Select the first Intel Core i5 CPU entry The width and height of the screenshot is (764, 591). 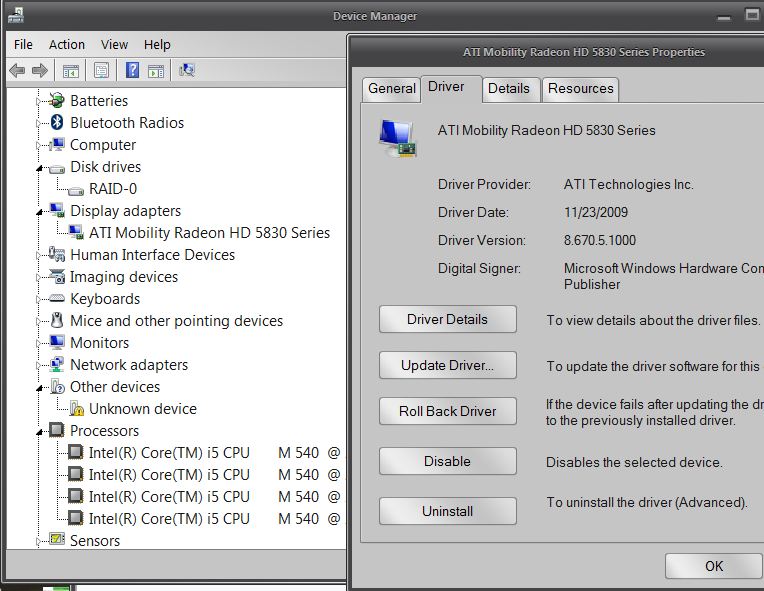click(x=214, y=453)
